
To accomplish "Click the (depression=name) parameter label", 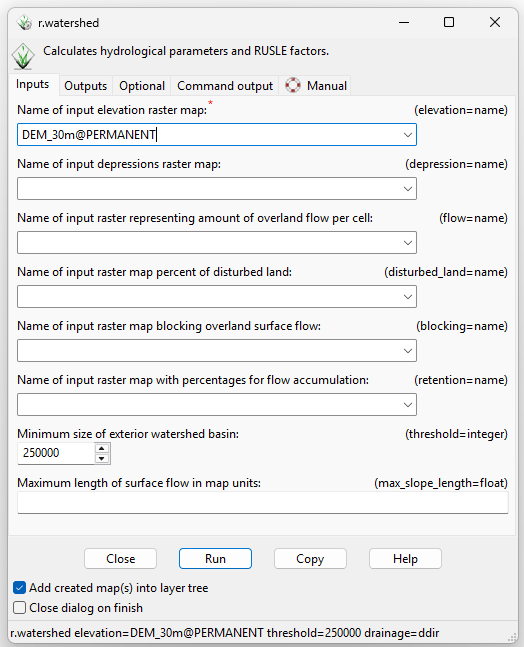I will tap(456, 164).
